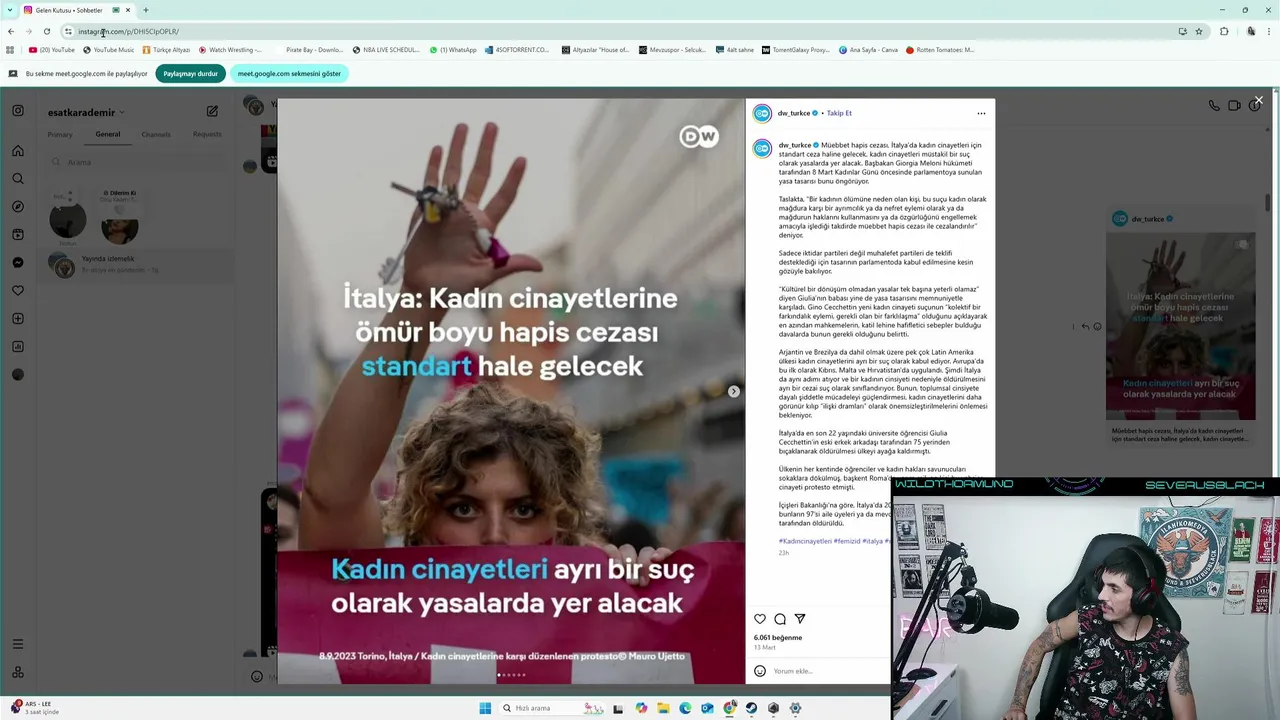This screenshot has height=720, width=1280.
Task: Click meet.google.com sekmesini göster button
Action: click(289, 73)
